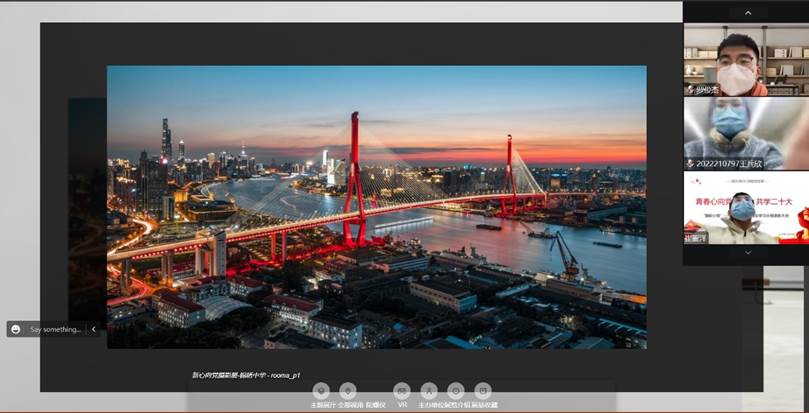Click the last icon in bottom toolbar
Viewport: 809px width, 413px height.
coord(483,390)
